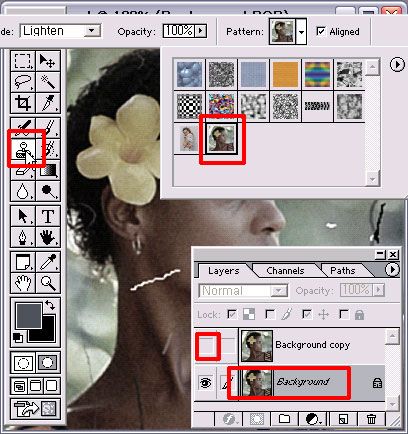Show the Background copy layer visibility
The width and height of the screenshot is (408, 434).
coord(207,346)
